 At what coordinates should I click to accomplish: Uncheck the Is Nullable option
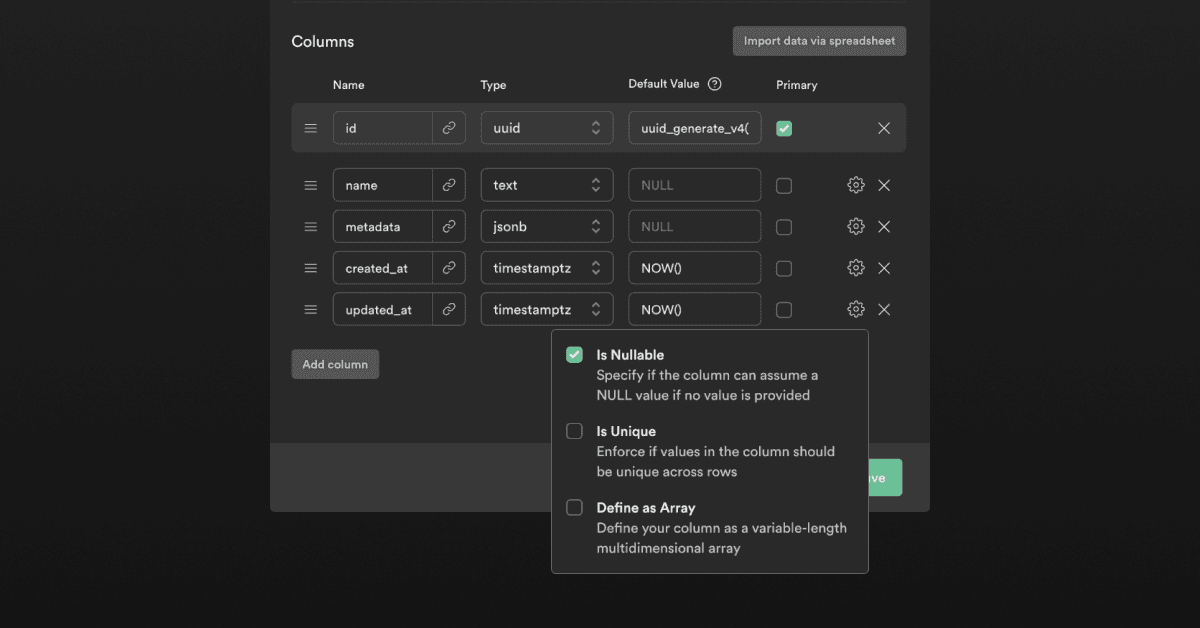pos(574,355)
